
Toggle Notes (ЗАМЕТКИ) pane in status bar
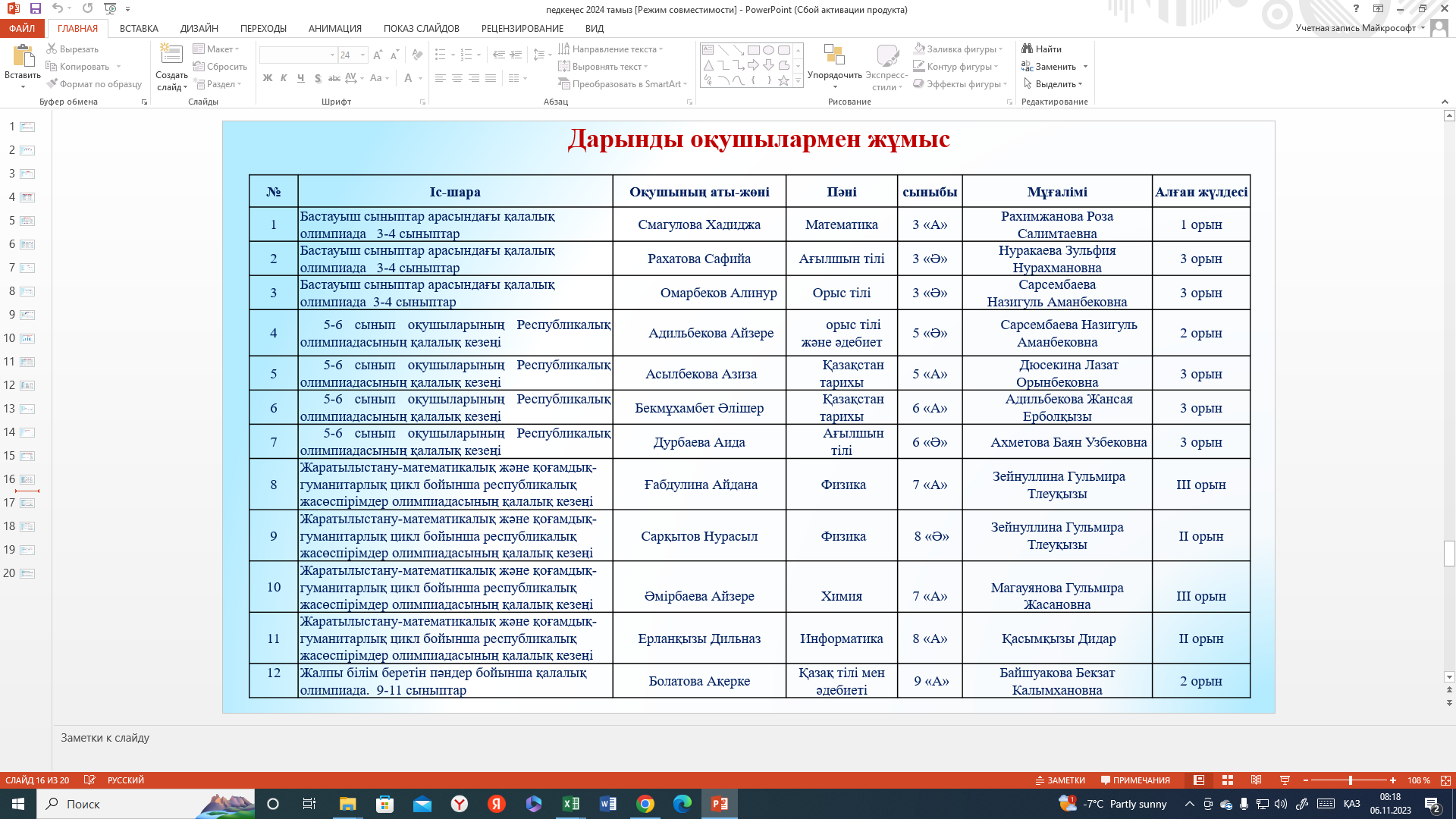point(1060,780)
